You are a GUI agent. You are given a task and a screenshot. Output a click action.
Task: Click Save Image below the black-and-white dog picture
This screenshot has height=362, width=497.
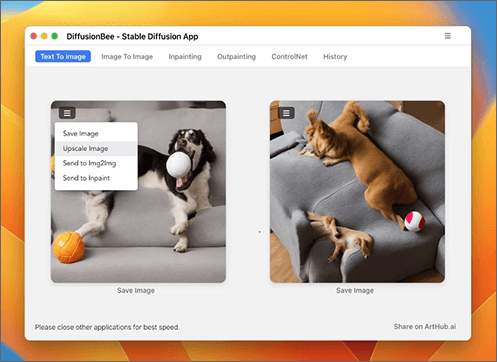[136, 290]
